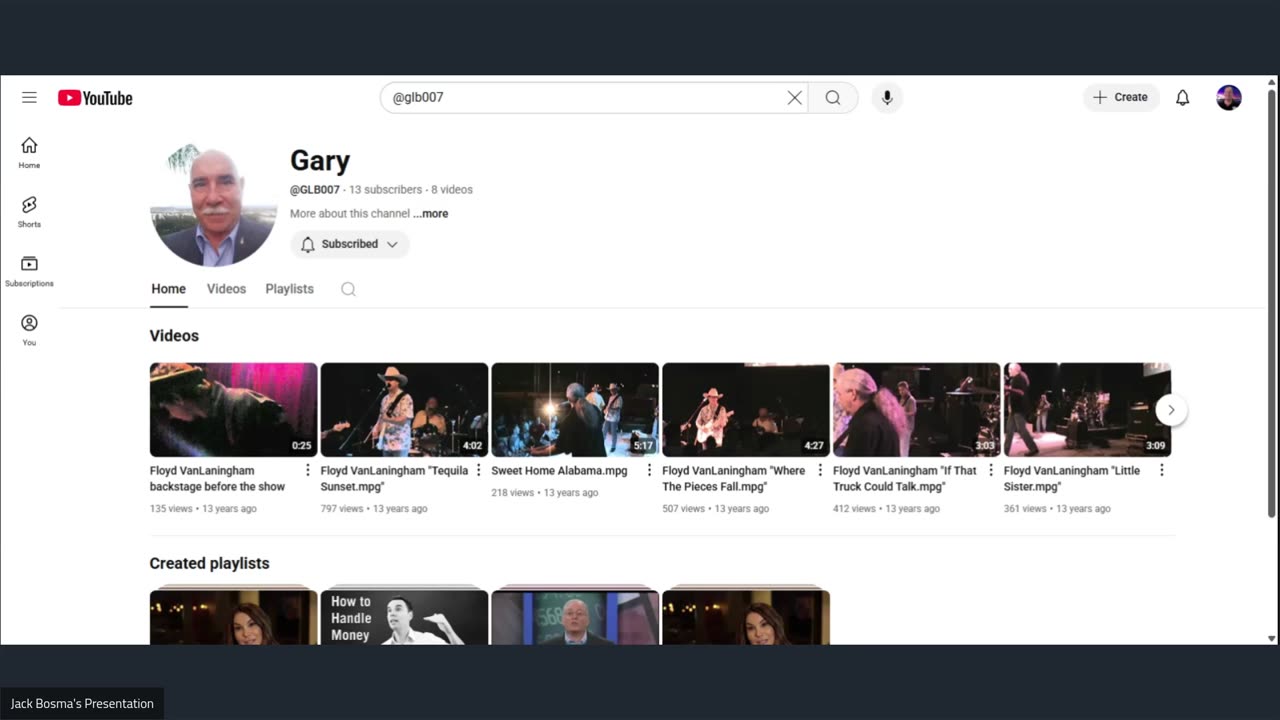The height and width of the screenshot is (720, 1280).
Task: Open options for If That Truck Could Talk video
Action: click(x=991, y=470)
